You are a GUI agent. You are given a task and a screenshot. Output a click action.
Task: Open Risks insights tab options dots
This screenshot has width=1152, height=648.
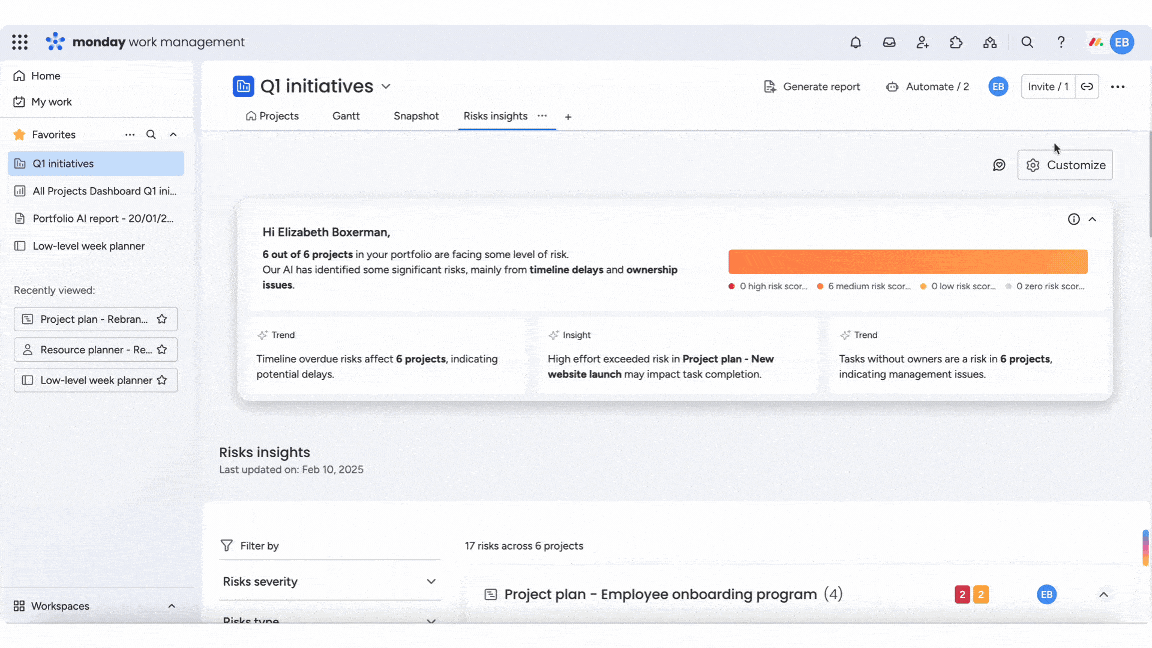(542, 116)
